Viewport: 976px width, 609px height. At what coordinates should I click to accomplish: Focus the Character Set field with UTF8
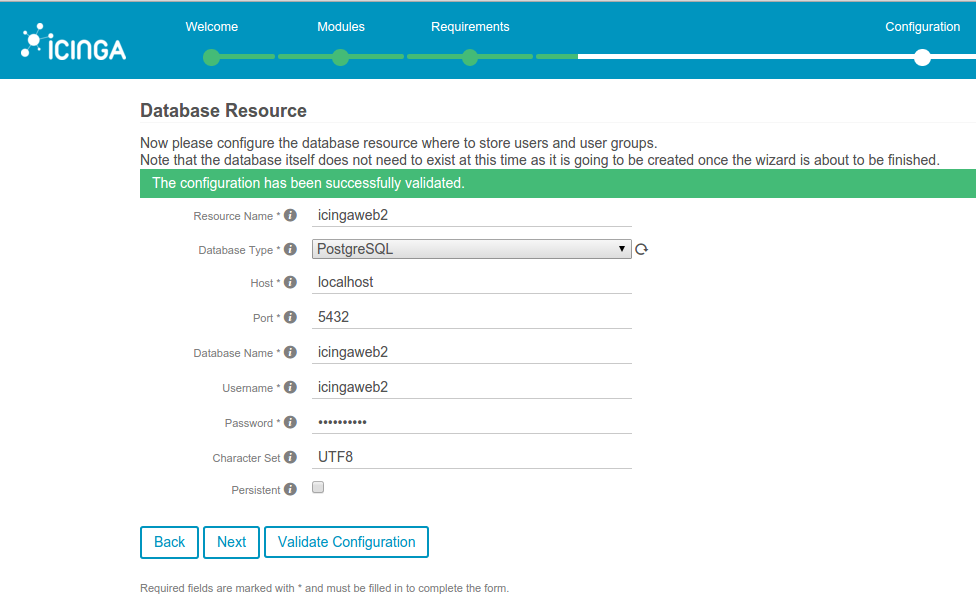tap(472, 457)
